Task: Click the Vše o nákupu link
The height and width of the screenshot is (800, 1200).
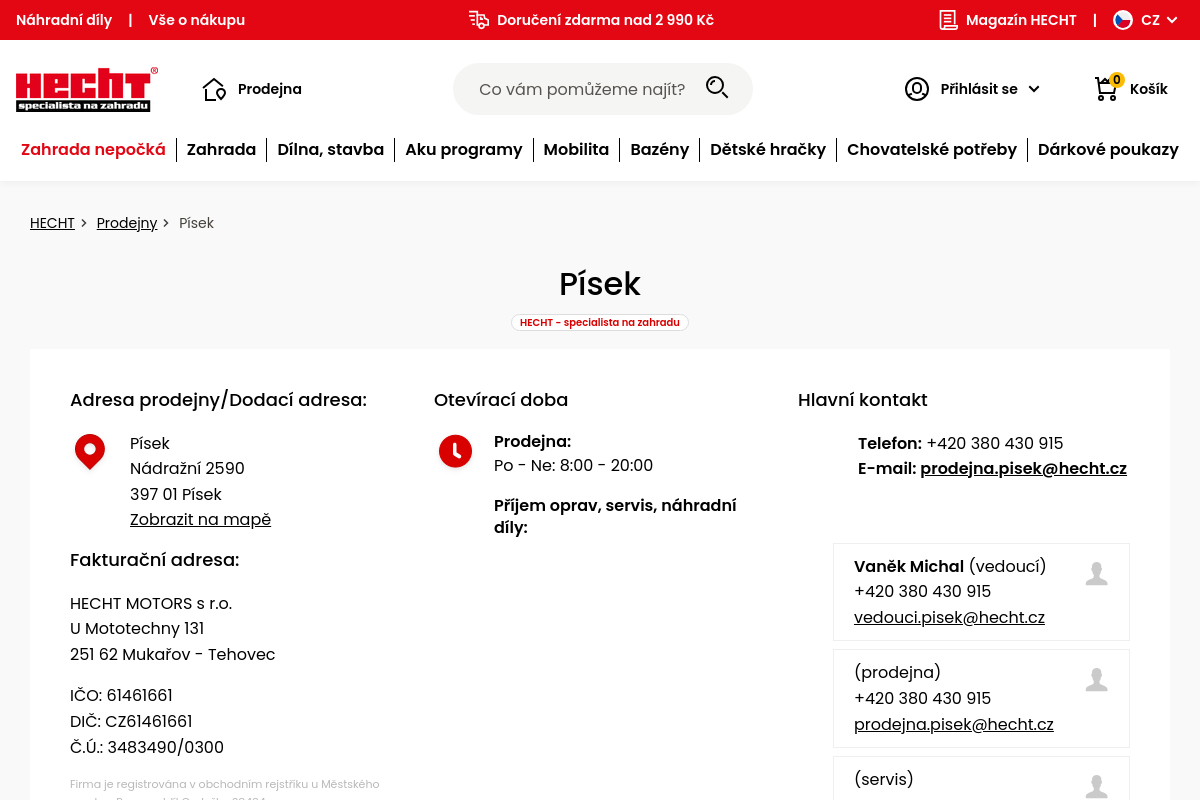Action: coord(197,20)
